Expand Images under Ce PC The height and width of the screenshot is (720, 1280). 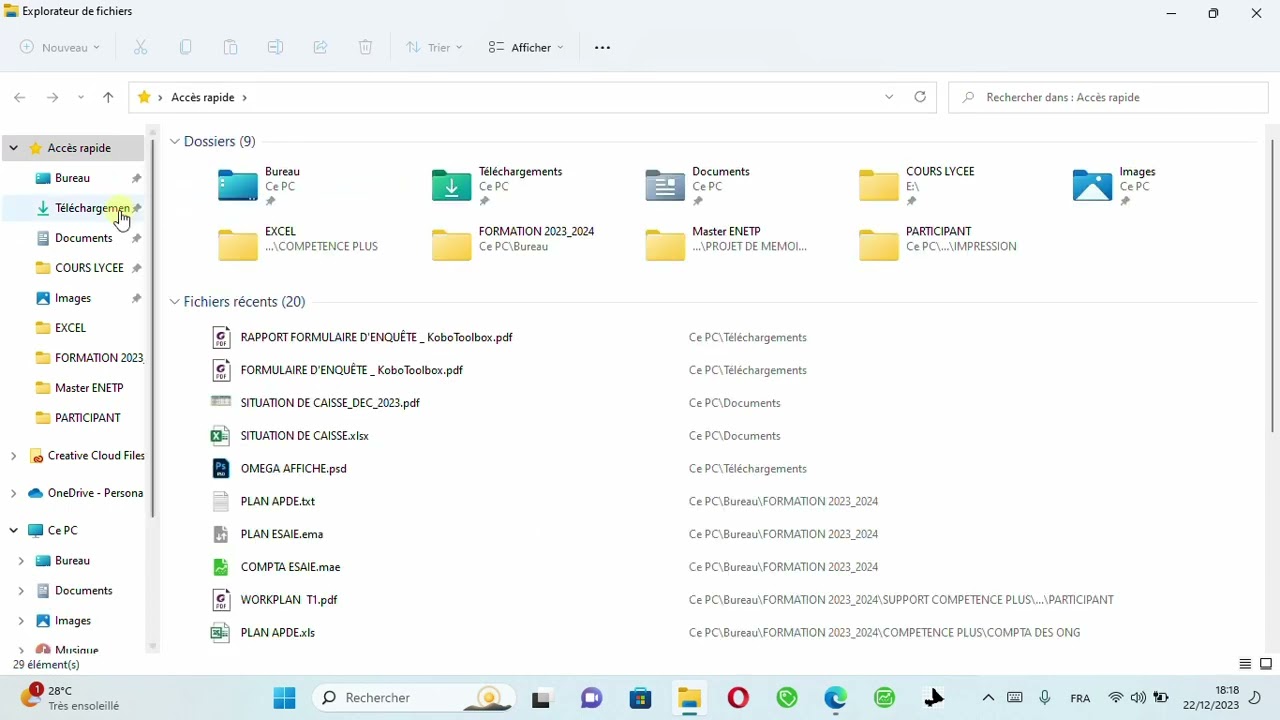coord(21,621)
